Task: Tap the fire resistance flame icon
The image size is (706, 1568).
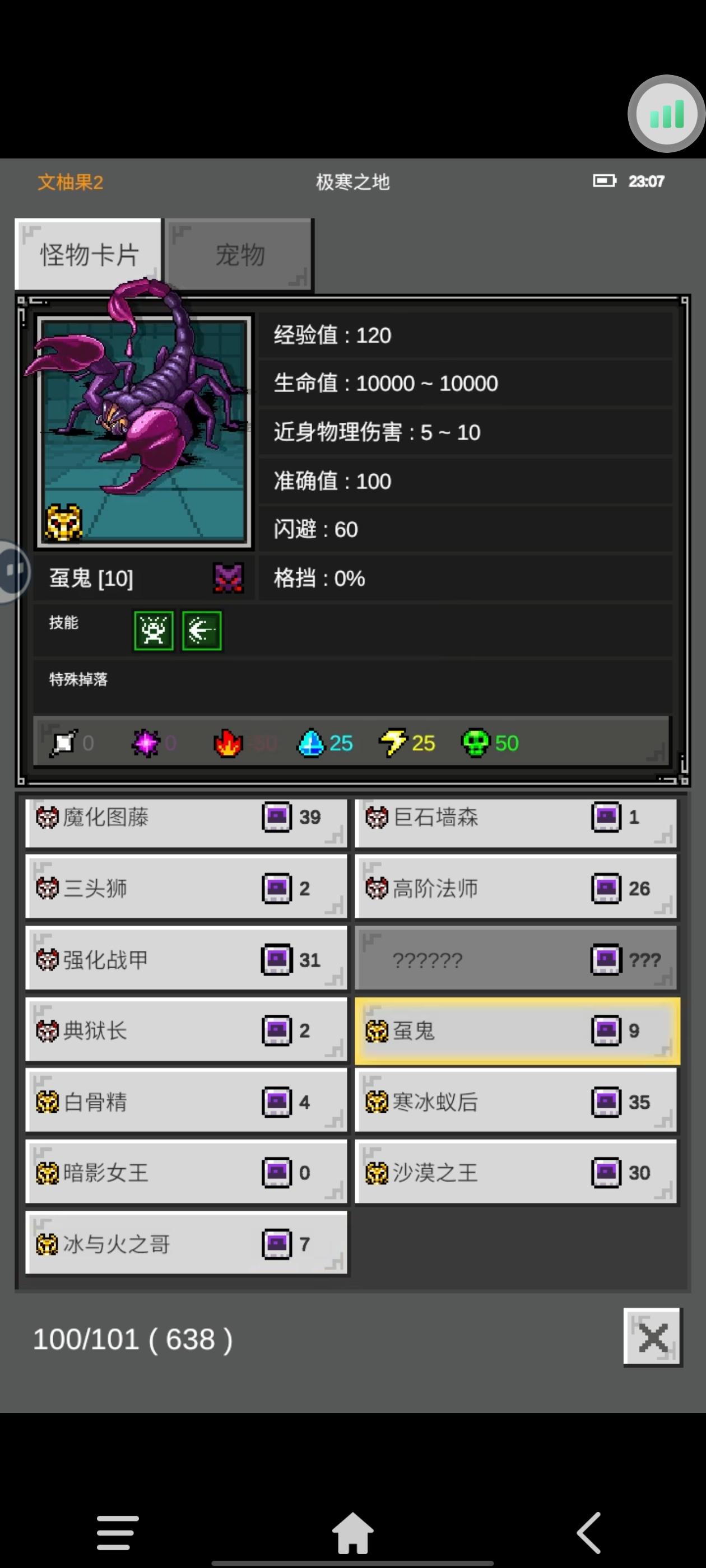Action: pos(229,743)
